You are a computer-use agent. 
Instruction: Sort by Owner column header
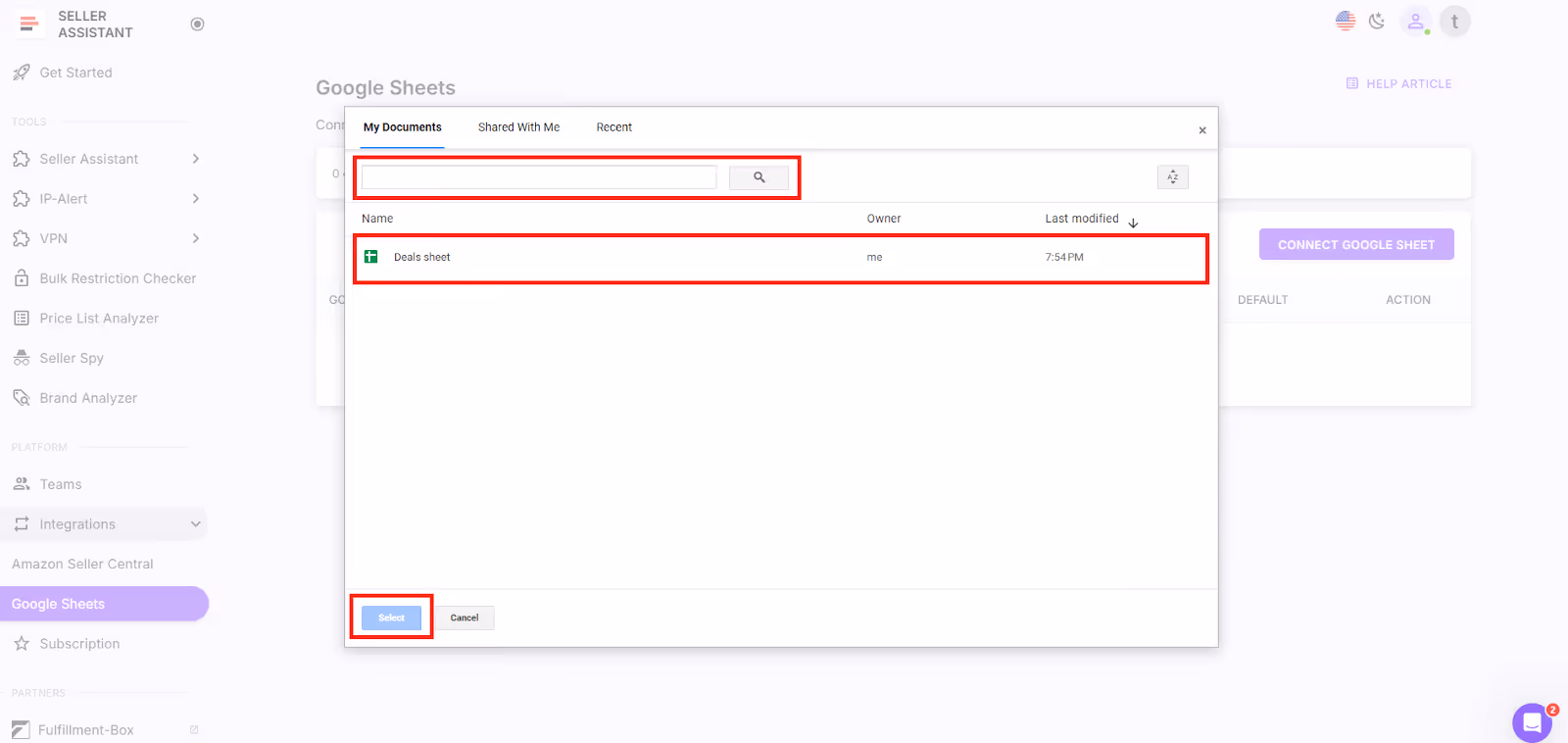884,219
